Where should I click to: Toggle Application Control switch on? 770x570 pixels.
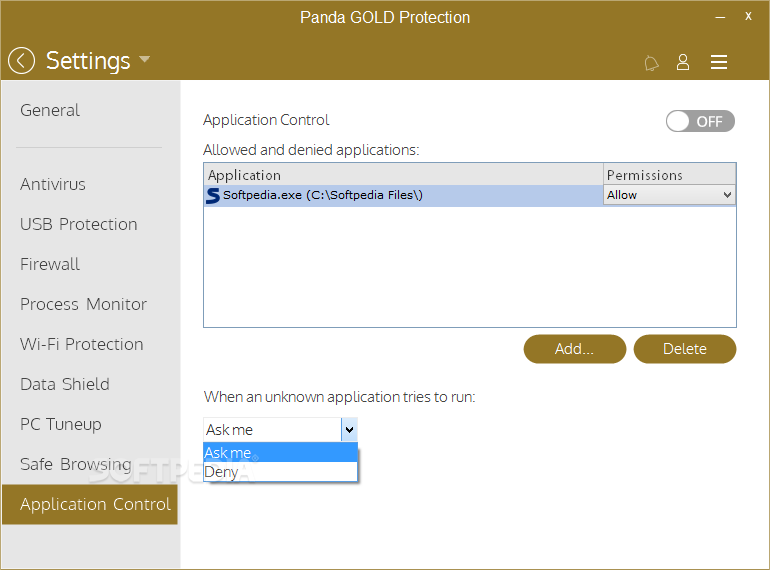point(700,121)
